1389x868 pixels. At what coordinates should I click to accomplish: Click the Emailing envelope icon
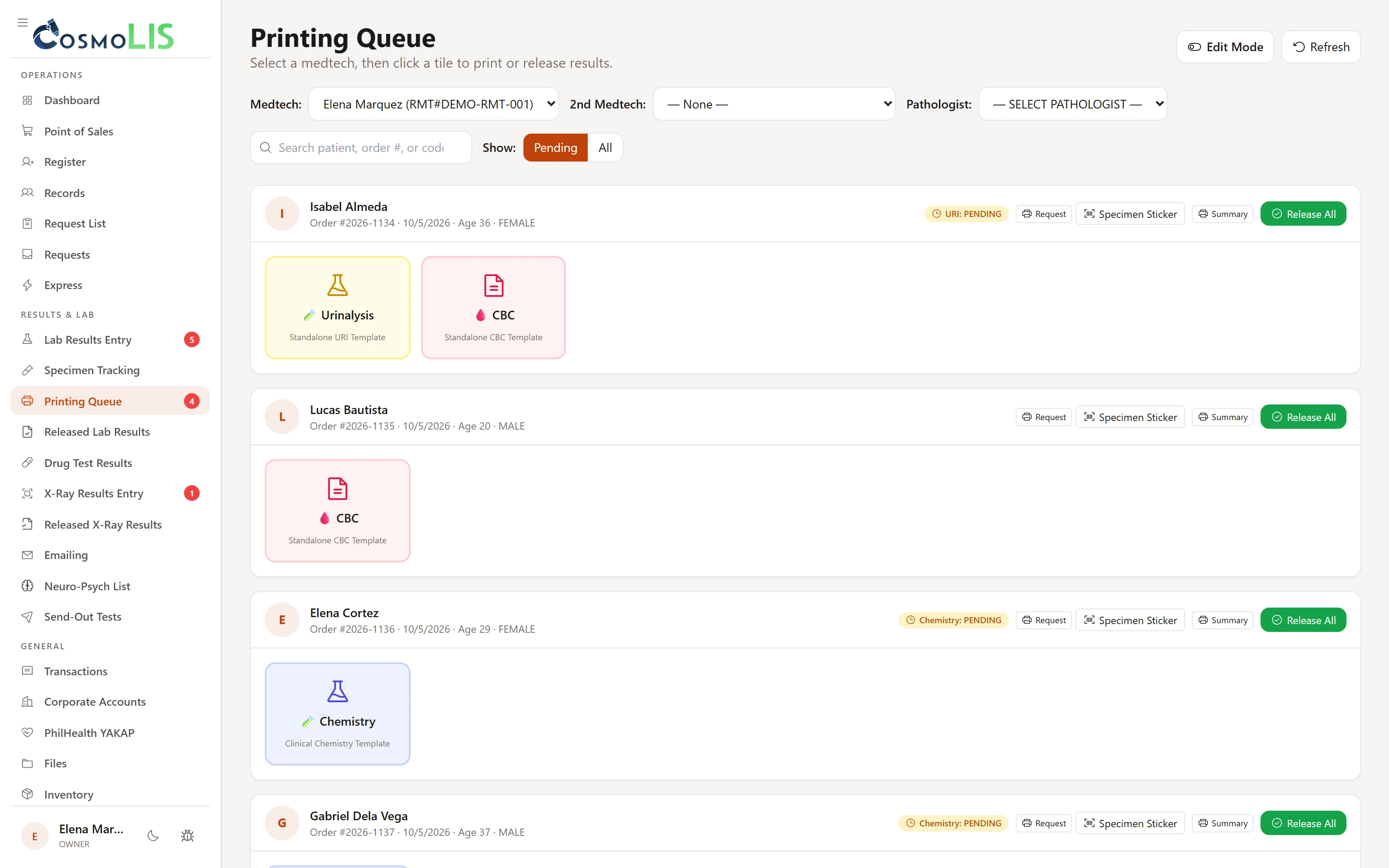(x=27, y=555)
